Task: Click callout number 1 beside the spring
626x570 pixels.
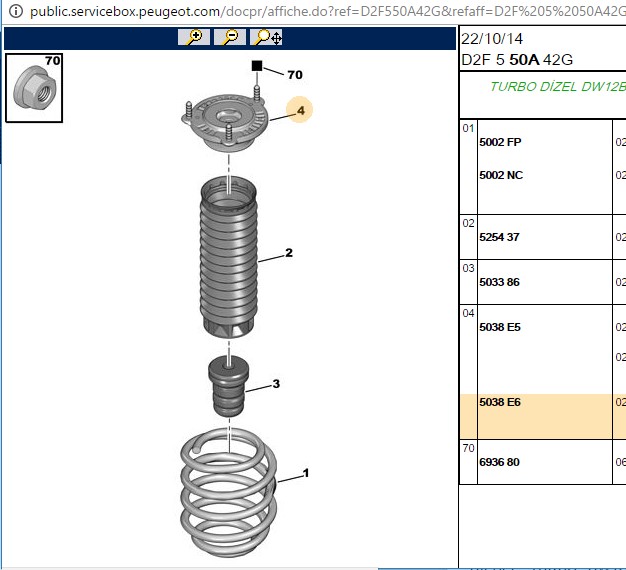Action: pos(305,473)
